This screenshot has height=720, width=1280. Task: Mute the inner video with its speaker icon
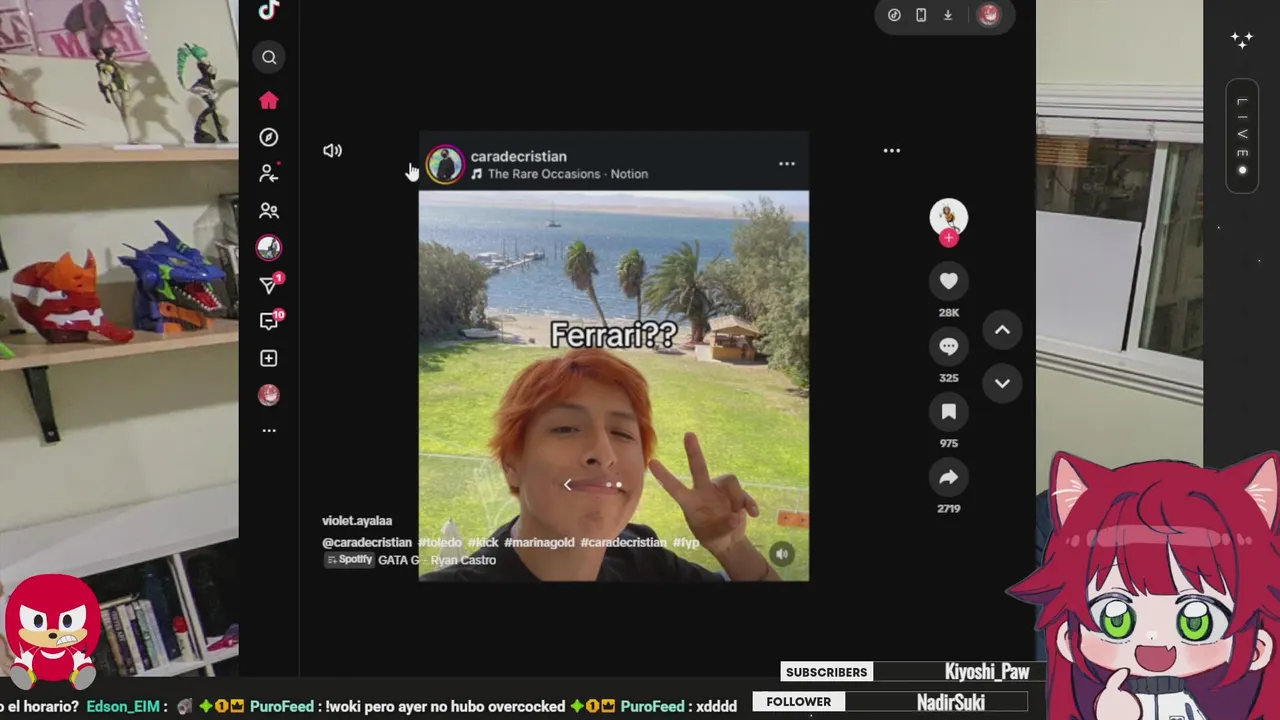click(x=783, y=554)
